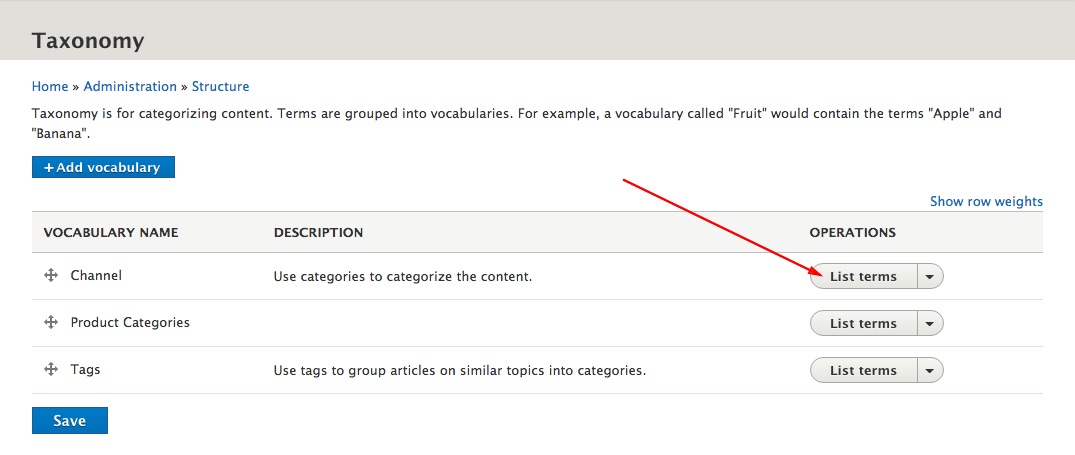
Task: Toggle Show row weights
Action: tap(986, 201)
